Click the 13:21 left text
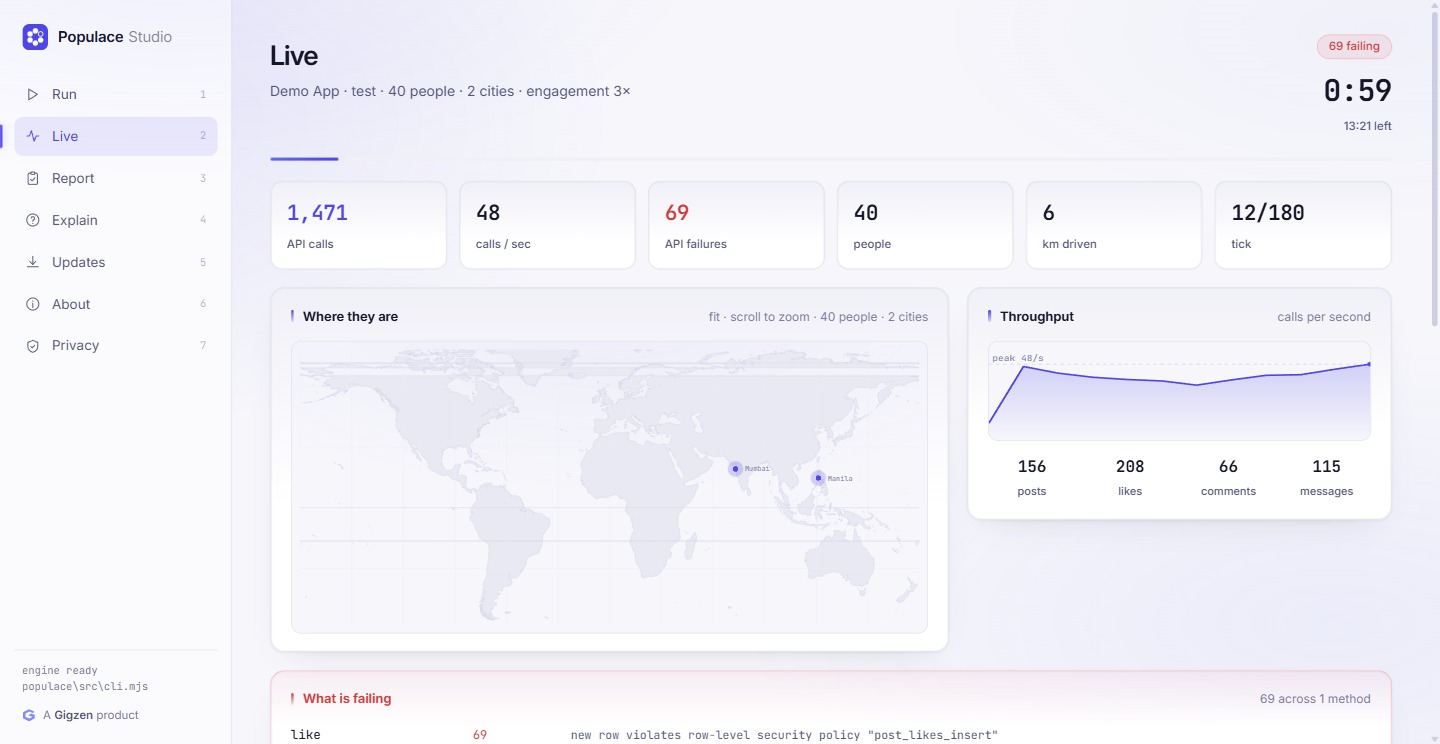Screen dimensions: 1440x744 (1367, 126)
